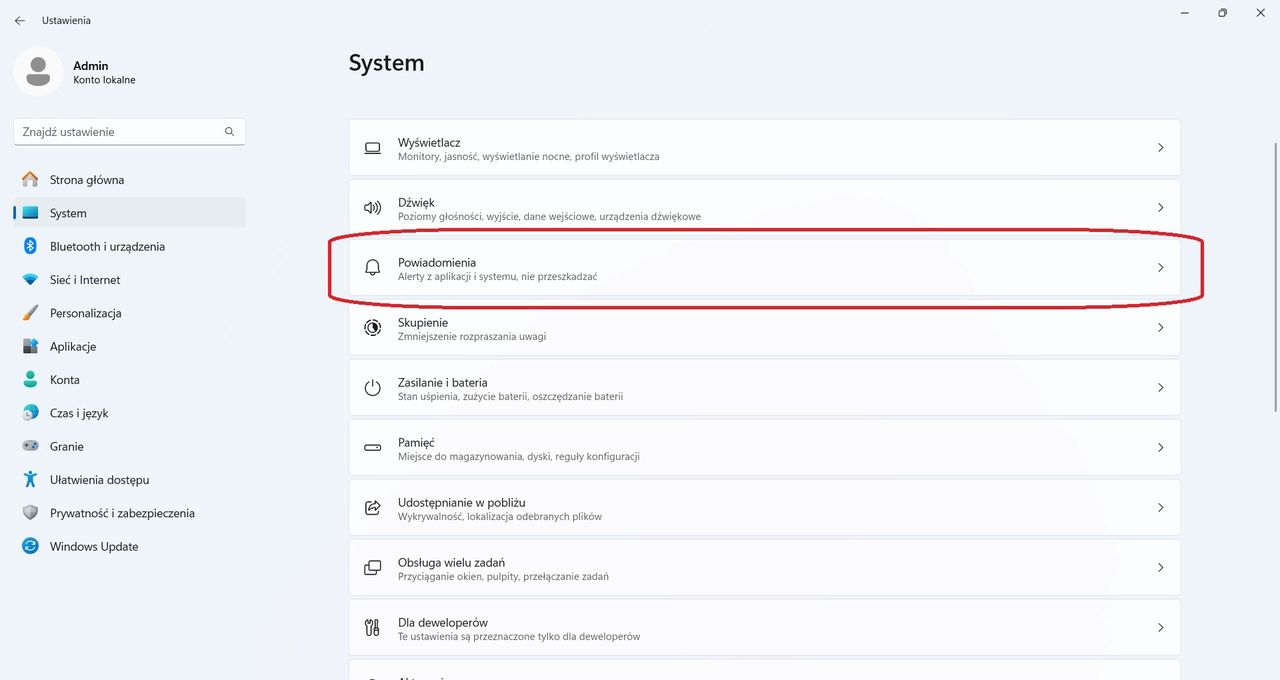
Task: Open Pamięć via its right chevron
Action: (1160, 448)
